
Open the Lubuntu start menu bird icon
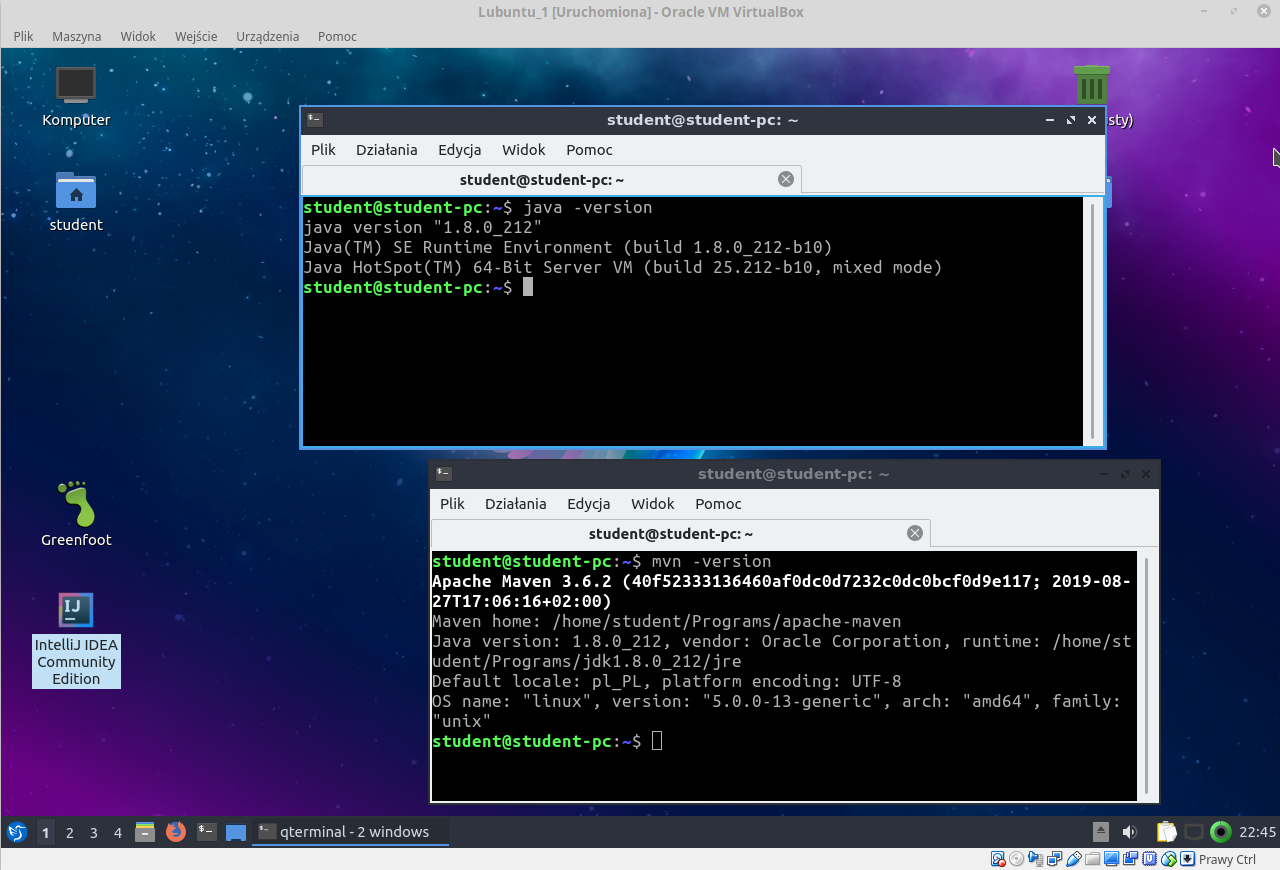pos(17,832)
